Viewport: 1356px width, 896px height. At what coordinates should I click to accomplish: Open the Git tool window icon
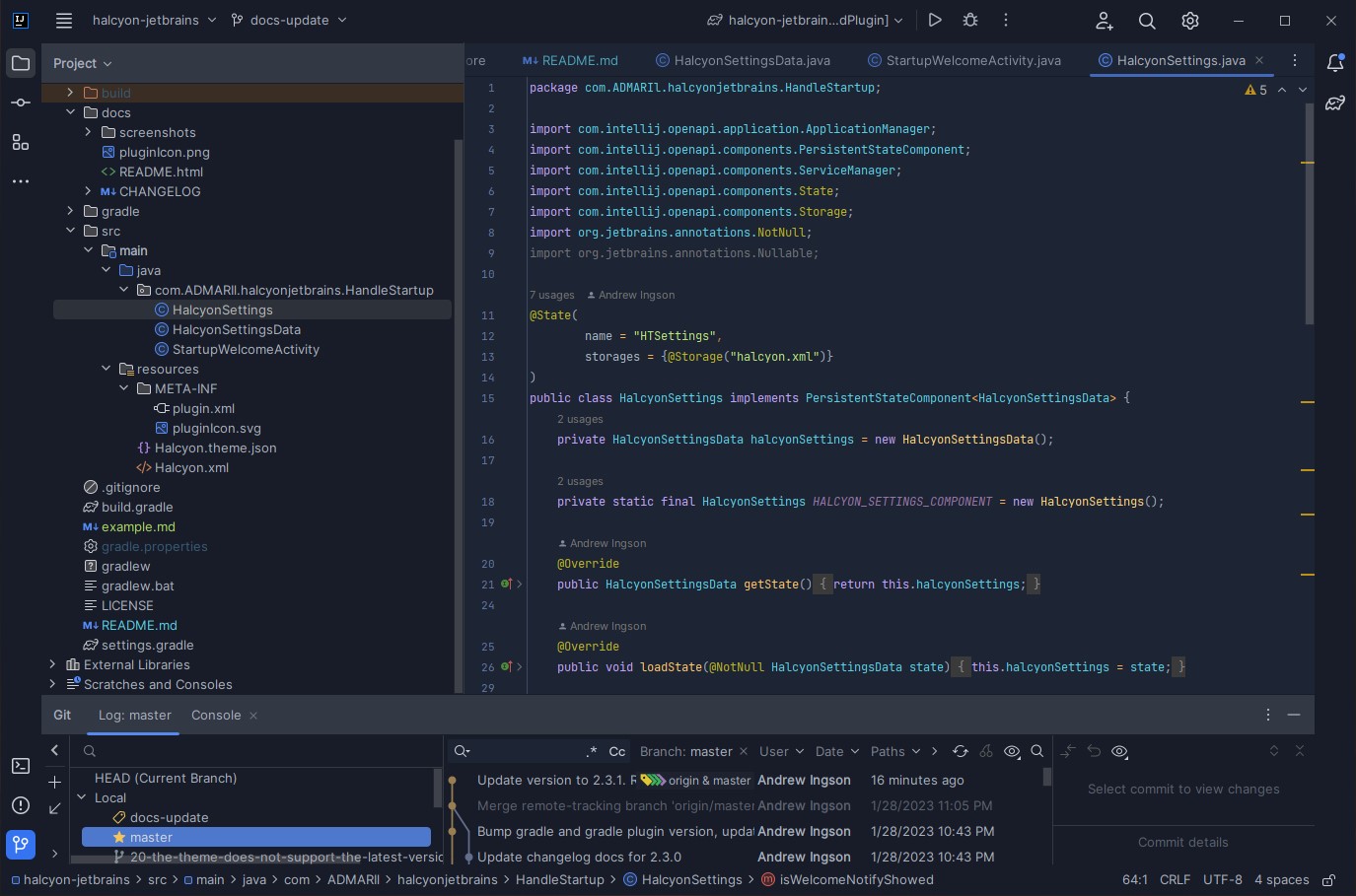pyautogui.click(x=21, y=845)
